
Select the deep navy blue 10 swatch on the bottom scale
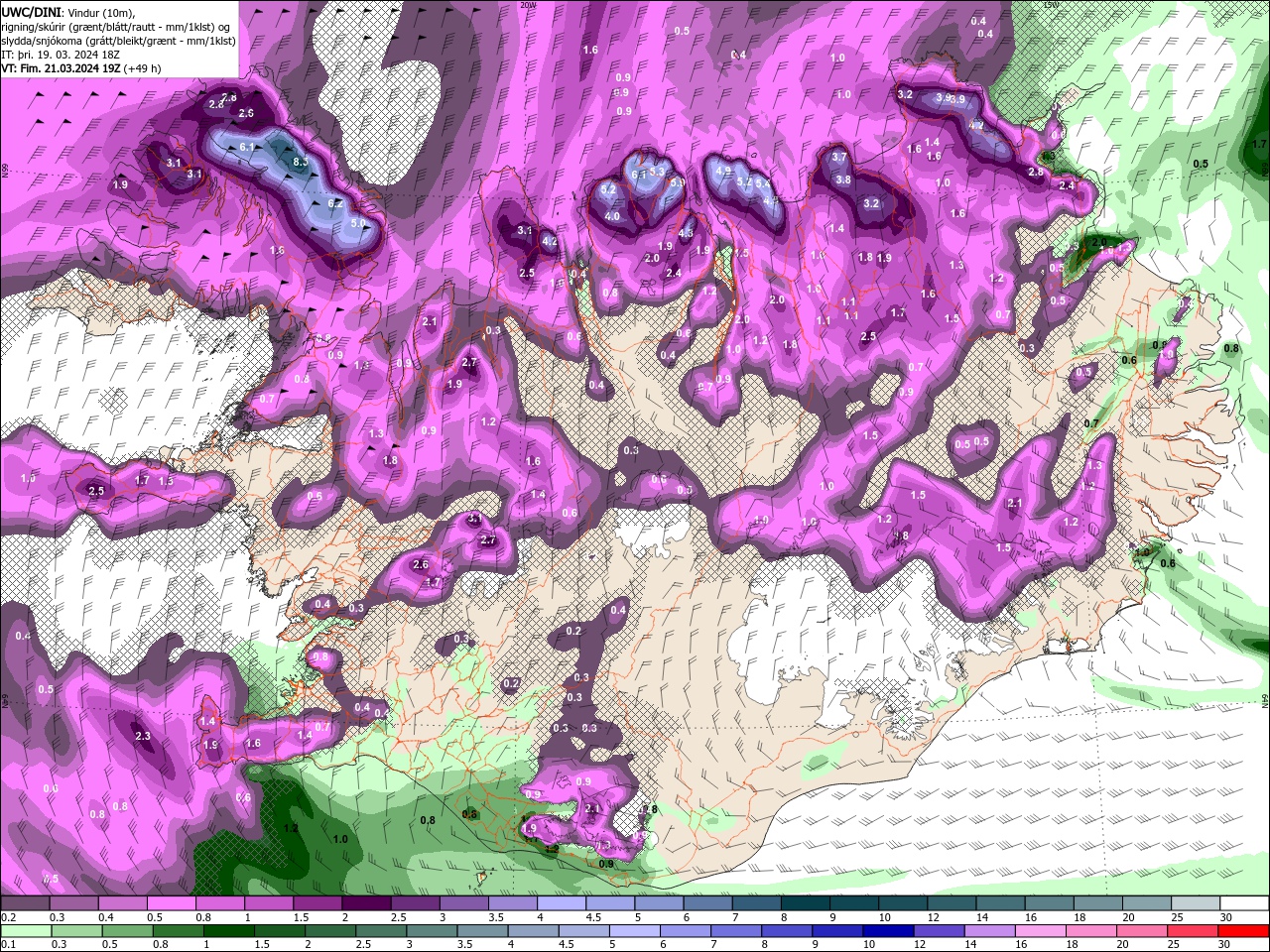click(889, 931)
